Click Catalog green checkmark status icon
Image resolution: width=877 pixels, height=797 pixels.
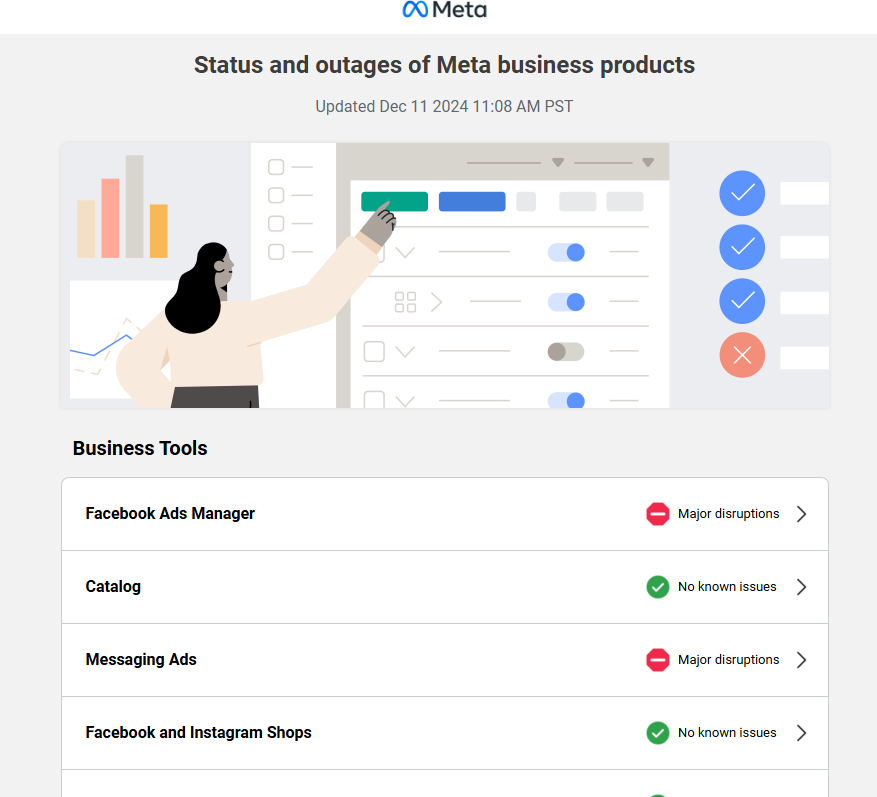point(657,587)
